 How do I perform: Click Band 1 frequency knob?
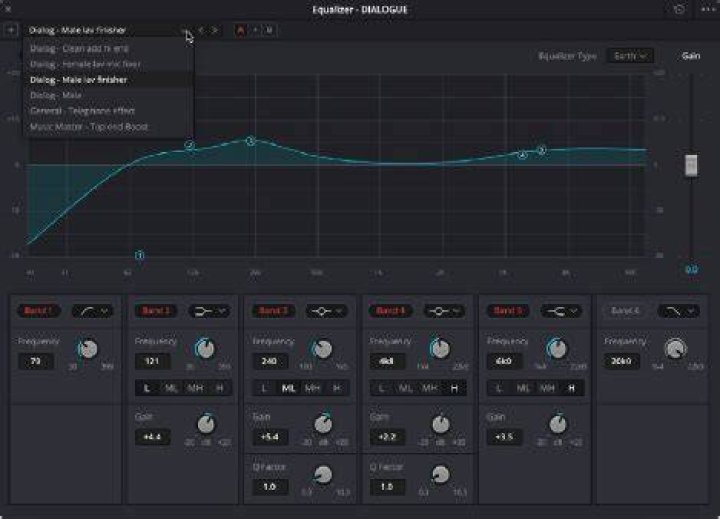(x=88, y=349)
